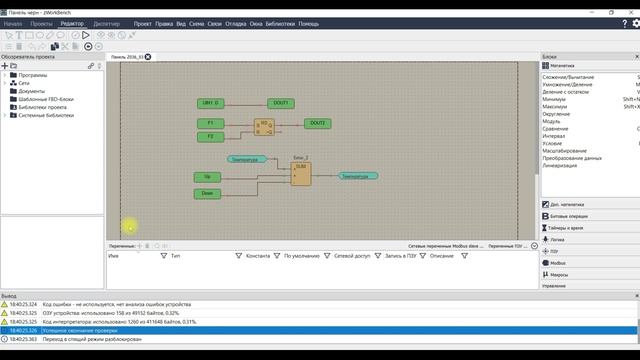640x360 pixels.
Task: Click the redo arrow icon
Action: (x=42, y=47)
